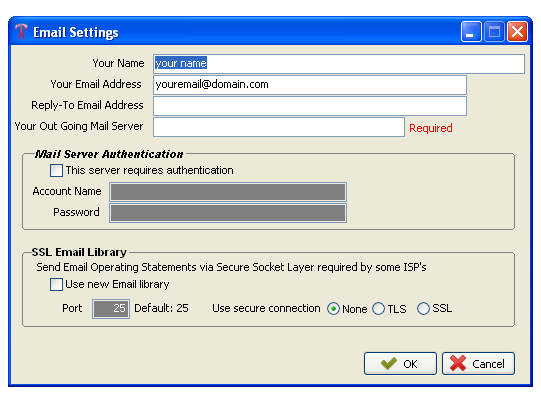Enable 'This server requires authentication' checkbox
Image resolution: width=541 pixels, height=402 pixels.
[x=56, y=170]
